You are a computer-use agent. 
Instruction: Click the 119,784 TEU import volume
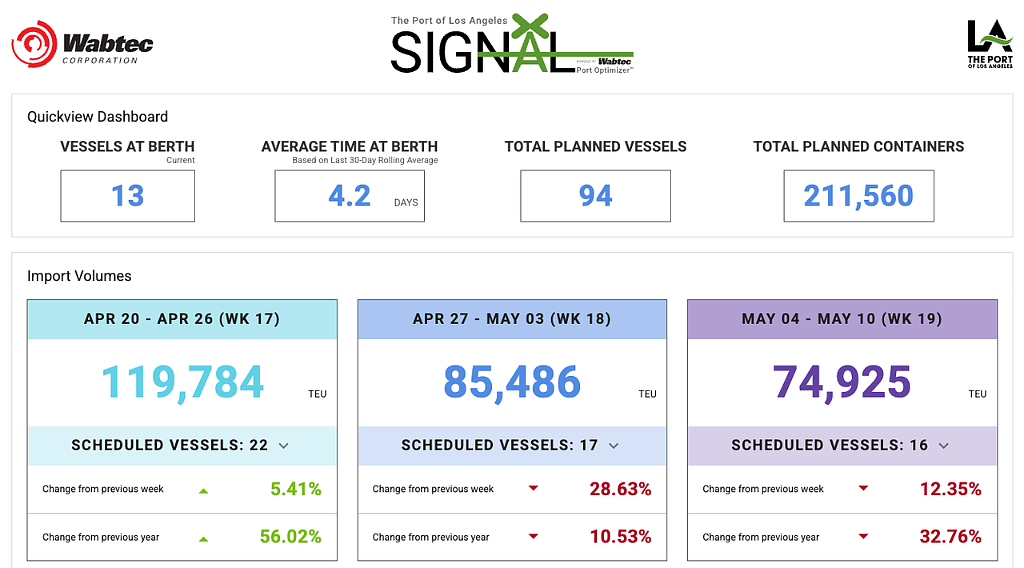pyautogui.click(x=182, y=382)
